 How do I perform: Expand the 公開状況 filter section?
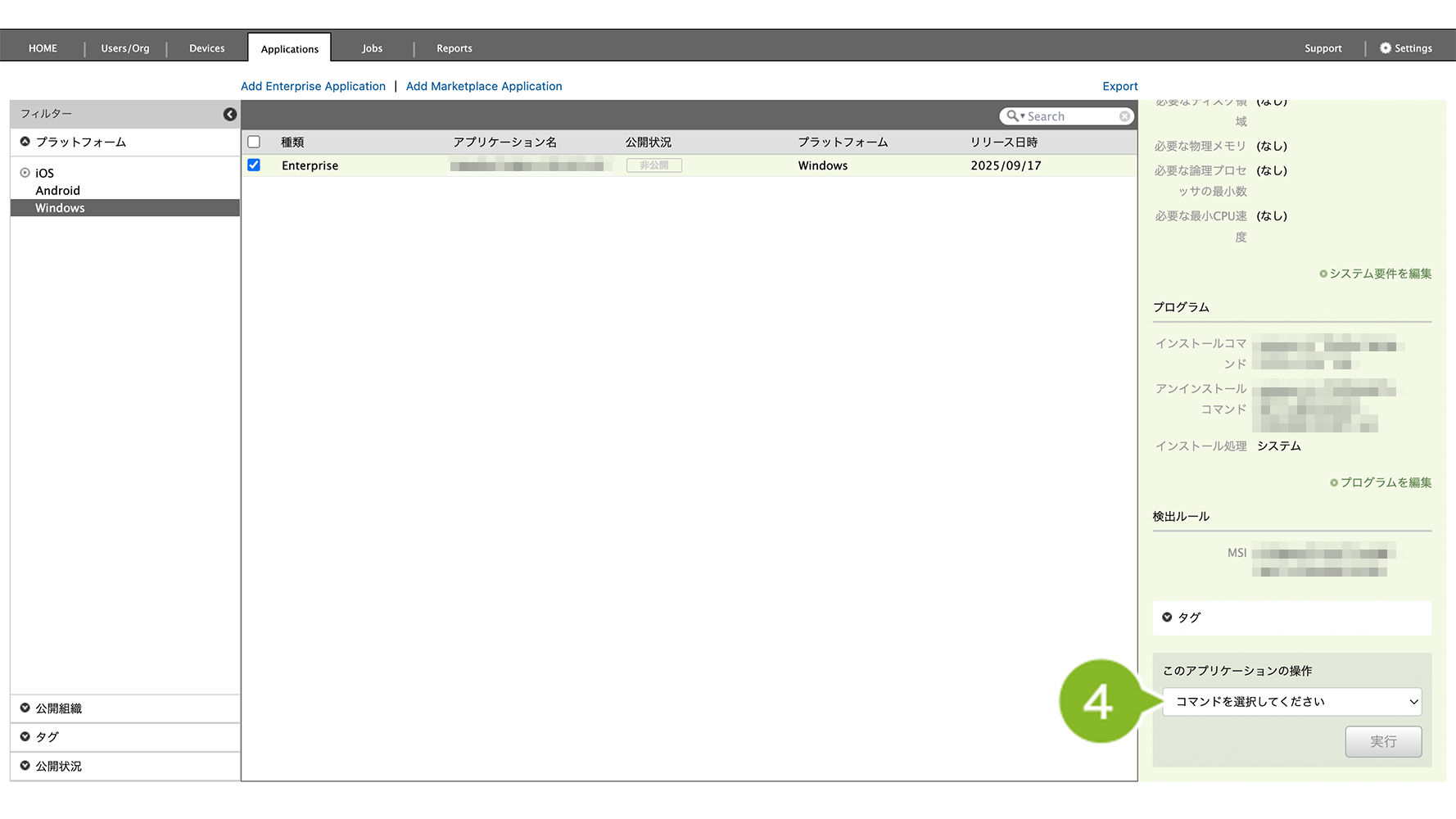tap(25, 766)
